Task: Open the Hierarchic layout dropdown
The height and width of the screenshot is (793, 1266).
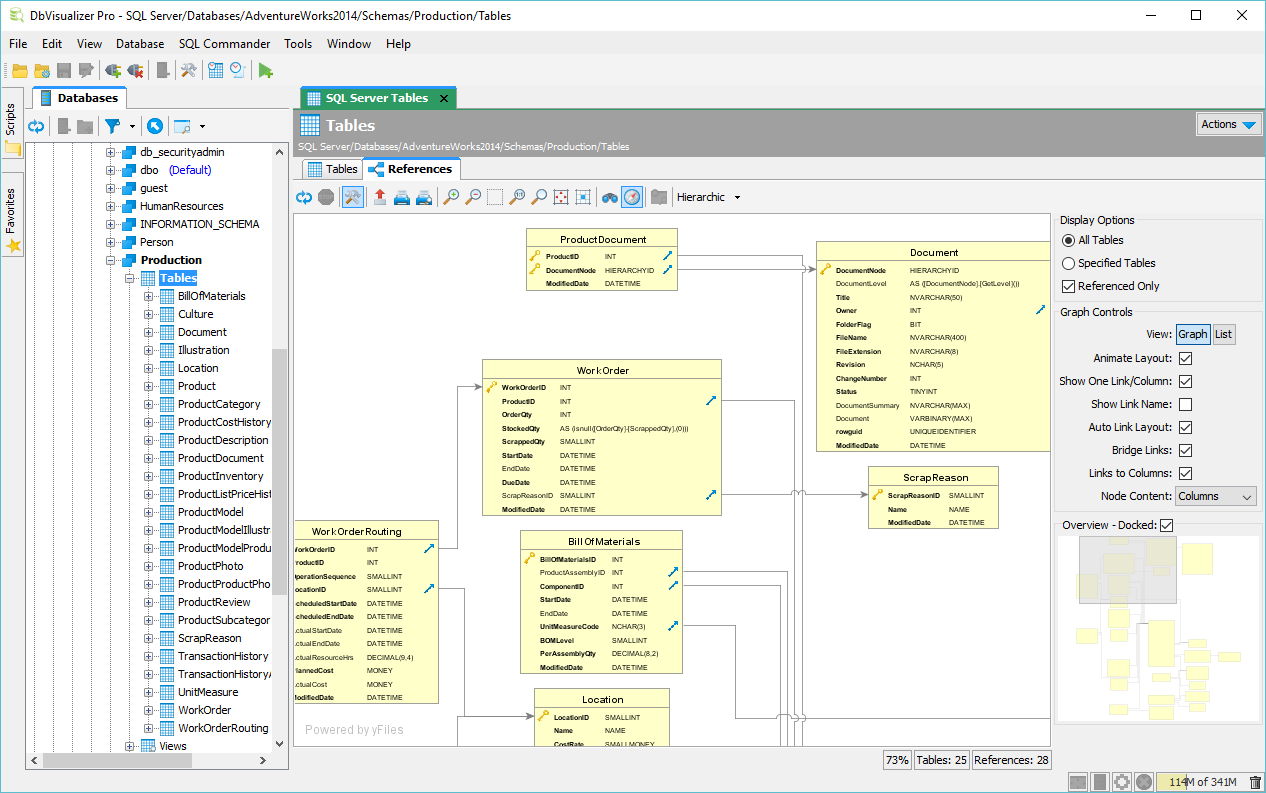Action: pyautogui.click(x=708, y=196)
